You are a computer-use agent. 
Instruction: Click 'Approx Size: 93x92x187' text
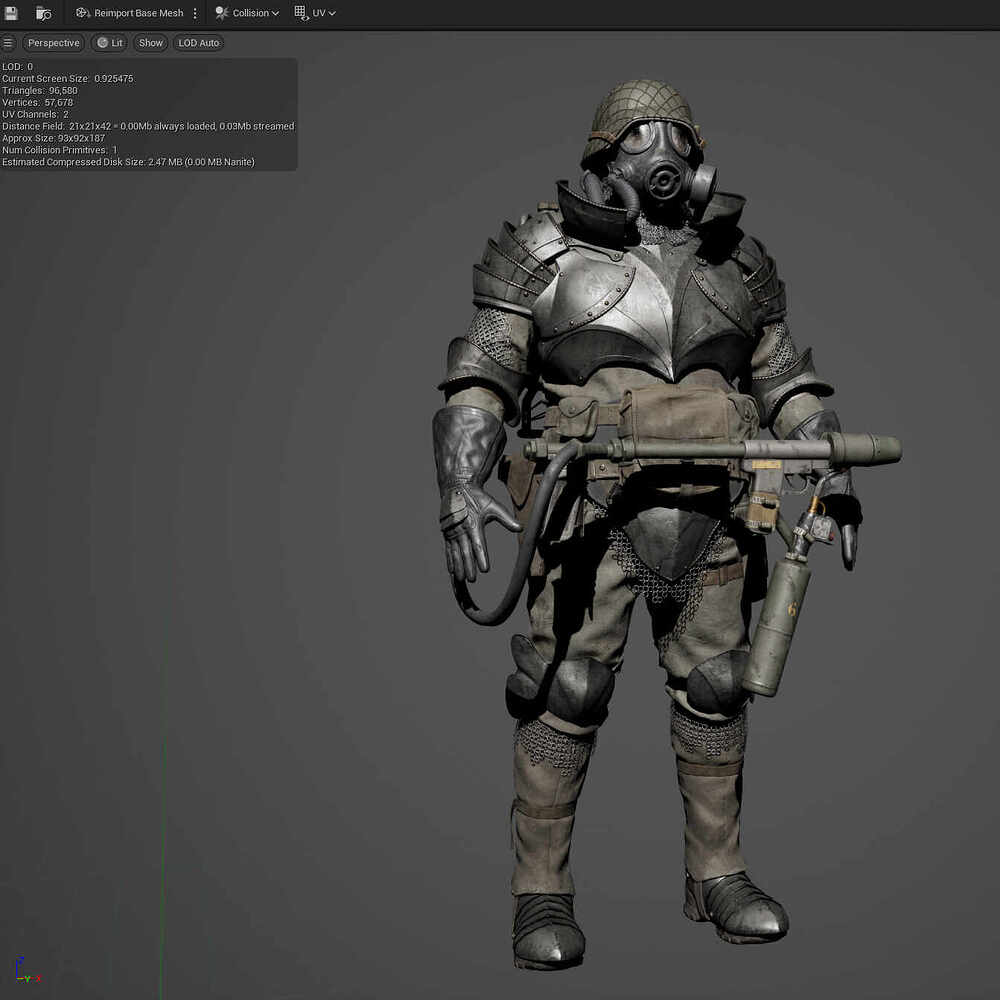(54, 138)
